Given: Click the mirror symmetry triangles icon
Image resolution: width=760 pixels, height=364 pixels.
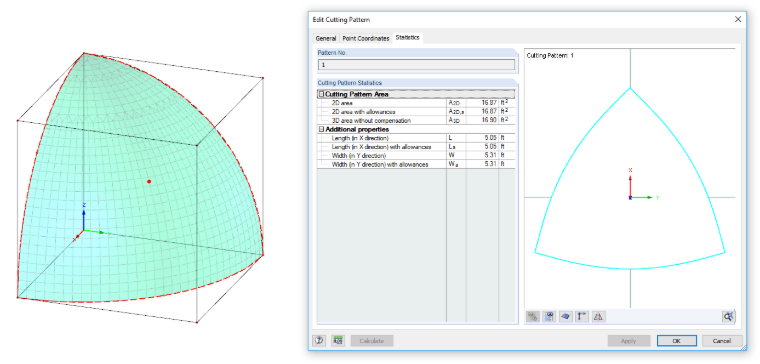Looking at the screenshot, I should [x=598, y=317].
